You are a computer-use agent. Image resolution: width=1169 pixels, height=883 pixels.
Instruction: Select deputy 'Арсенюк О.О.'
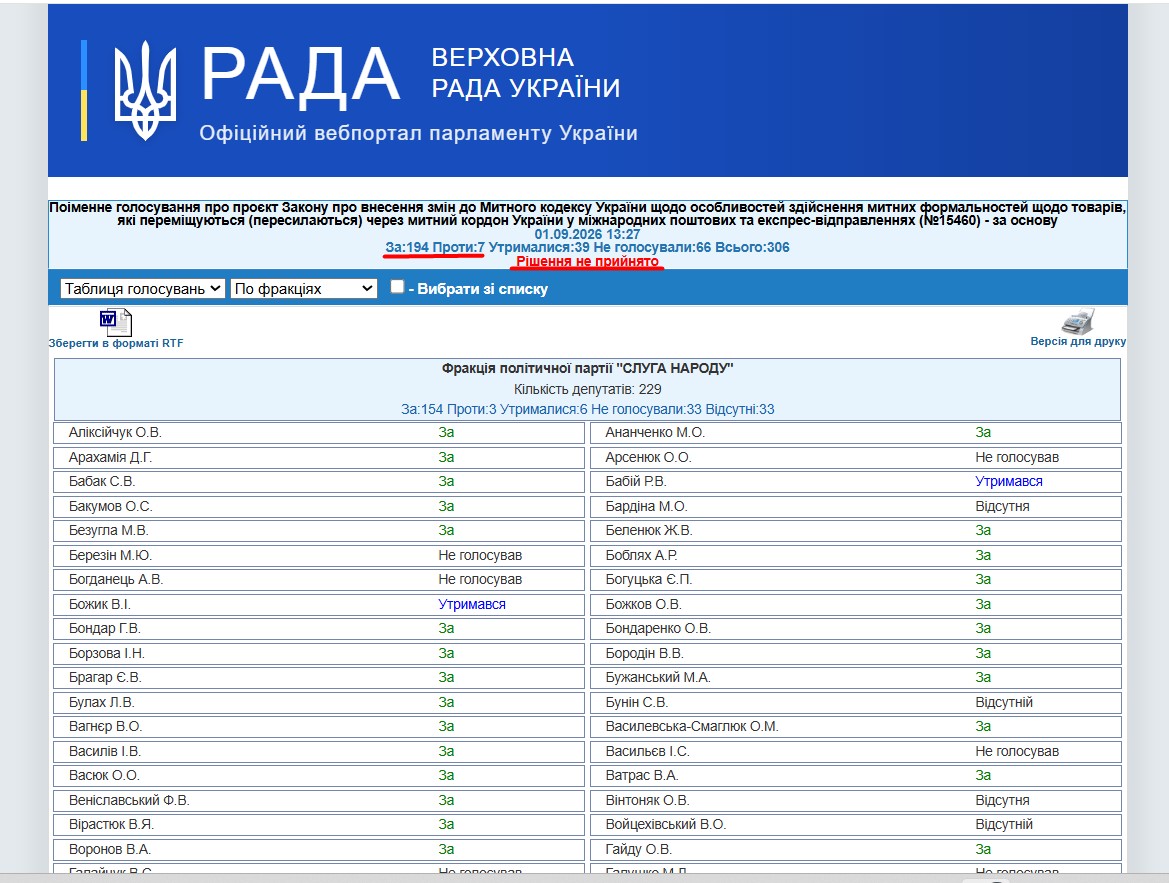[648, 457]
